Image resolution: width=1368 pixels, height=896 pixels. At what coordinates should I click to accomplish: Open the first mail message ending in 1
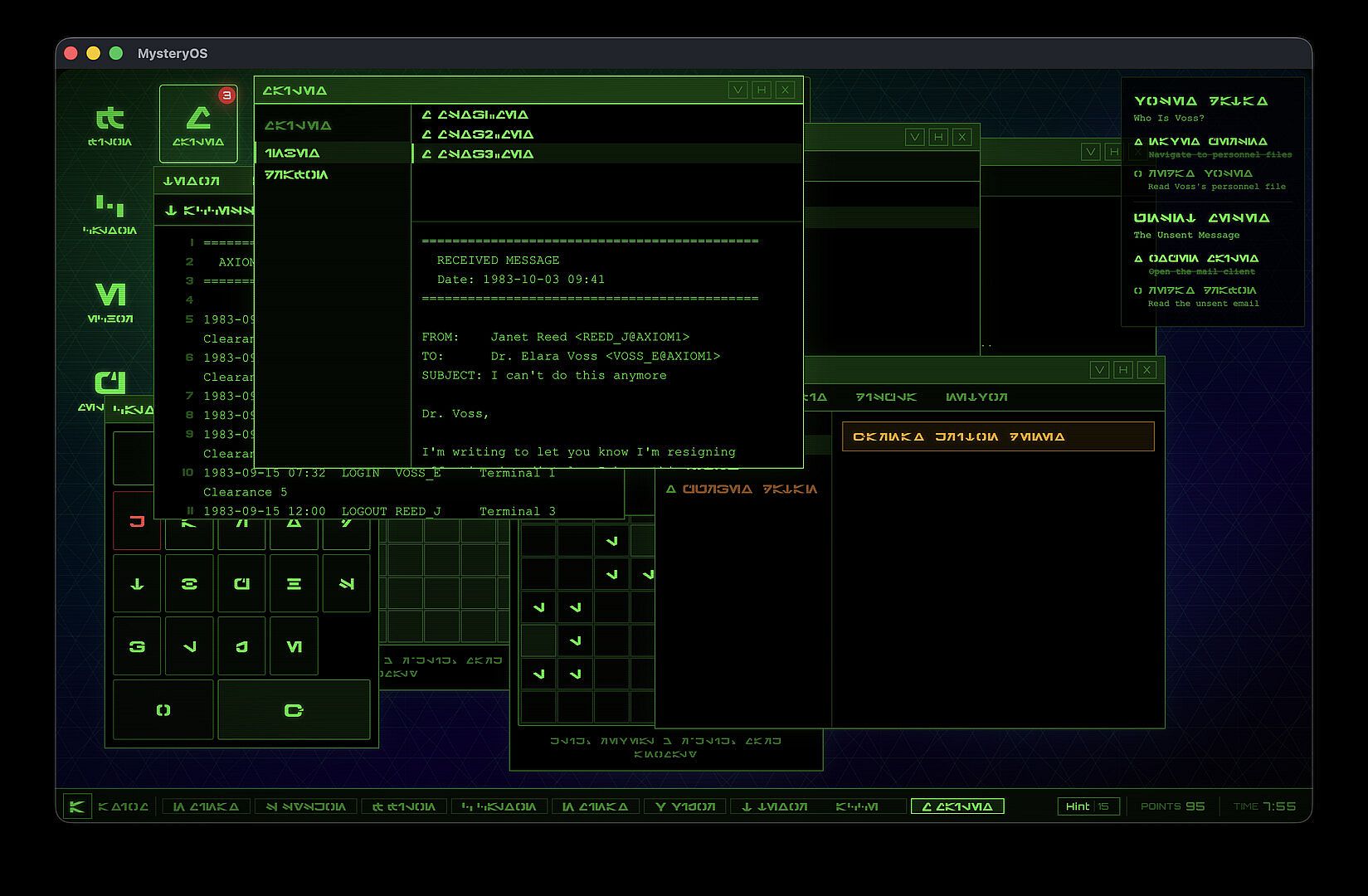(475, 115)
